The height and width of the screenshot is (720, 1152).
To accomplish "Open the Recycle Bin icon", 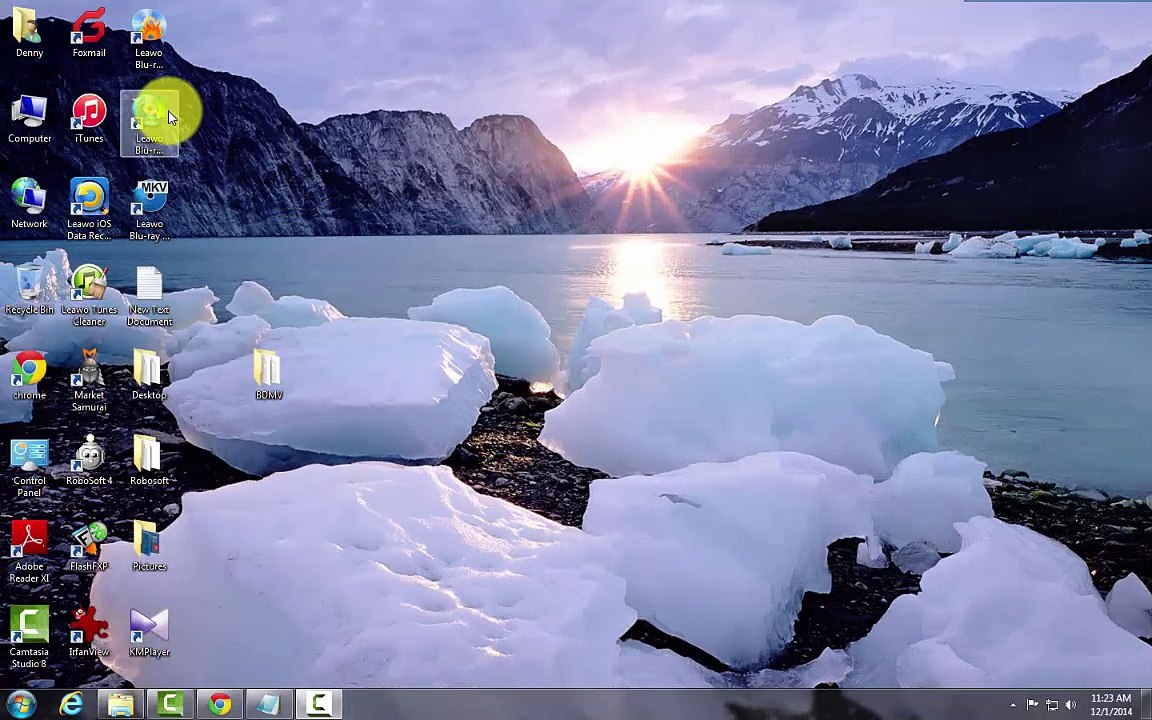I will 29,290.
